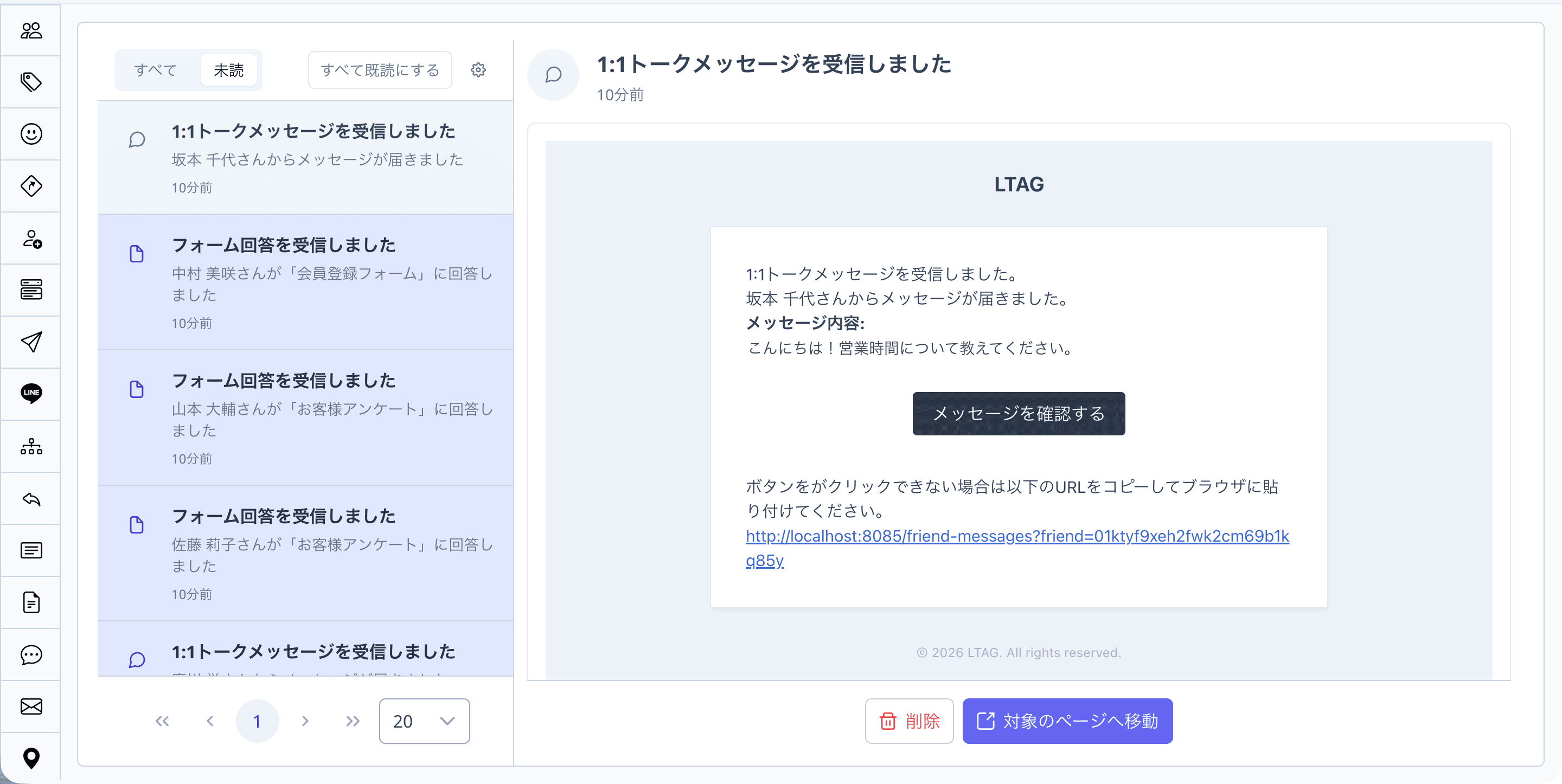Viewport: 1562px width, 784px height.
Task: Open the envelope mail sidebar icon
Action: click(x=31, y=707)
